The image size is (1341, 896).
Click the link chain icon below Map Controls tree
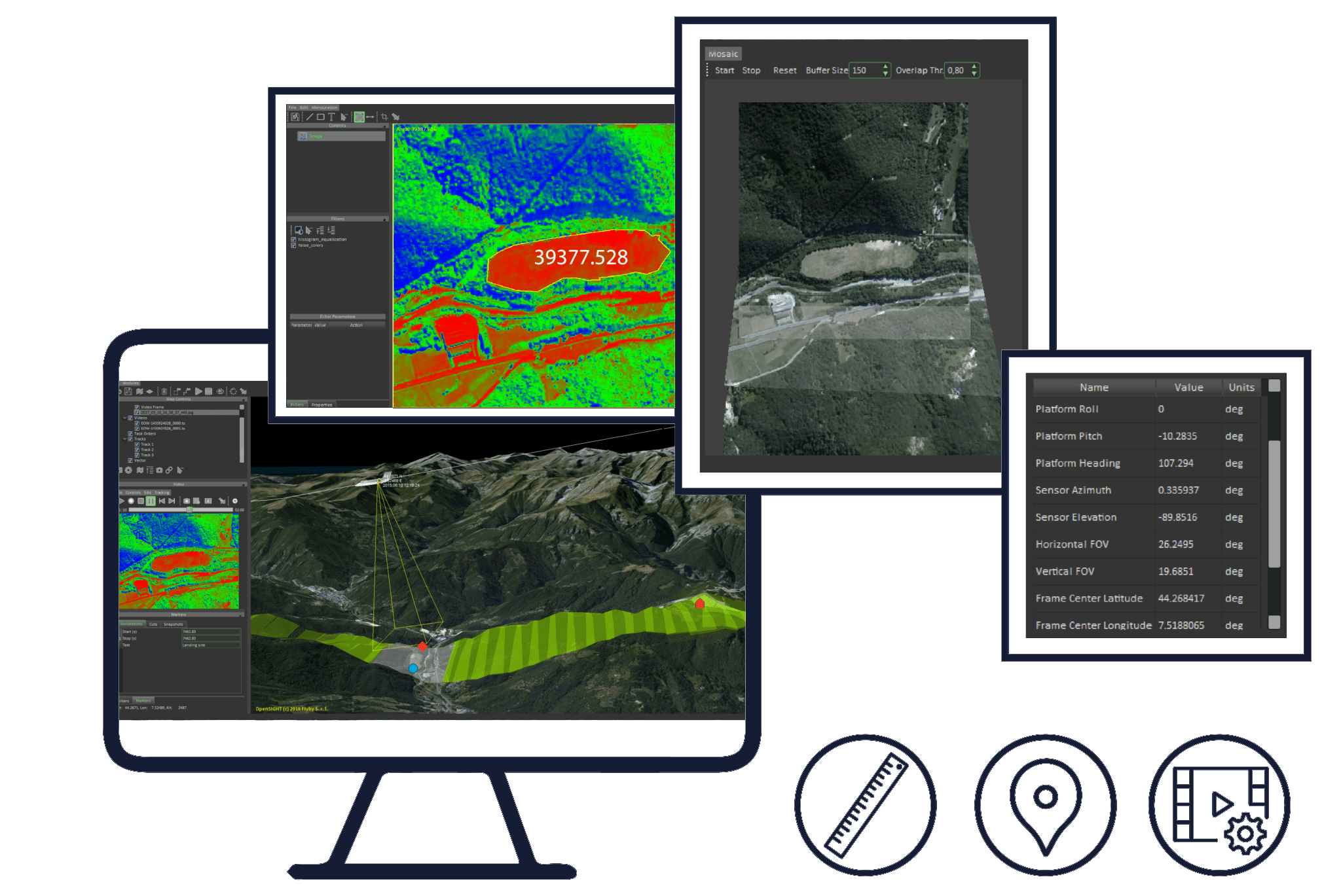(169, 470)
